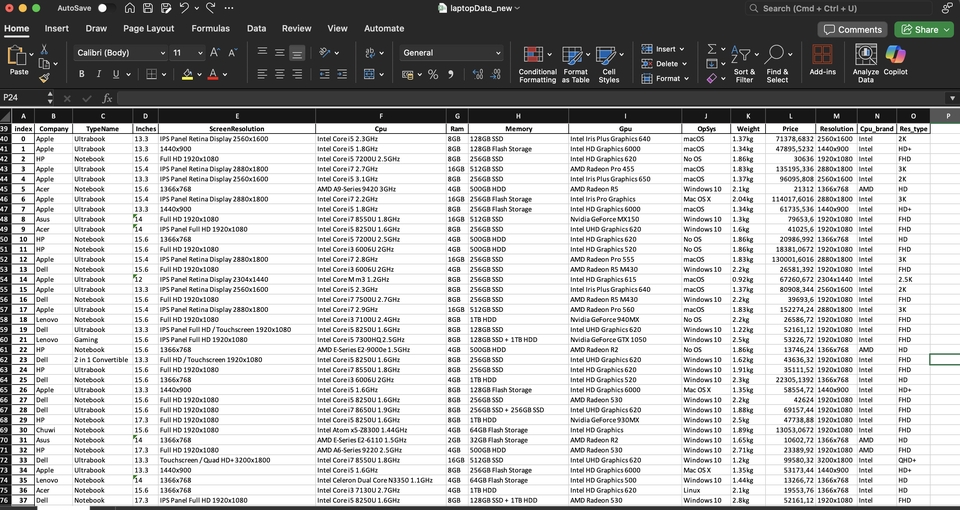
Task: Switch to the Formulas tab
Action: 211,28
